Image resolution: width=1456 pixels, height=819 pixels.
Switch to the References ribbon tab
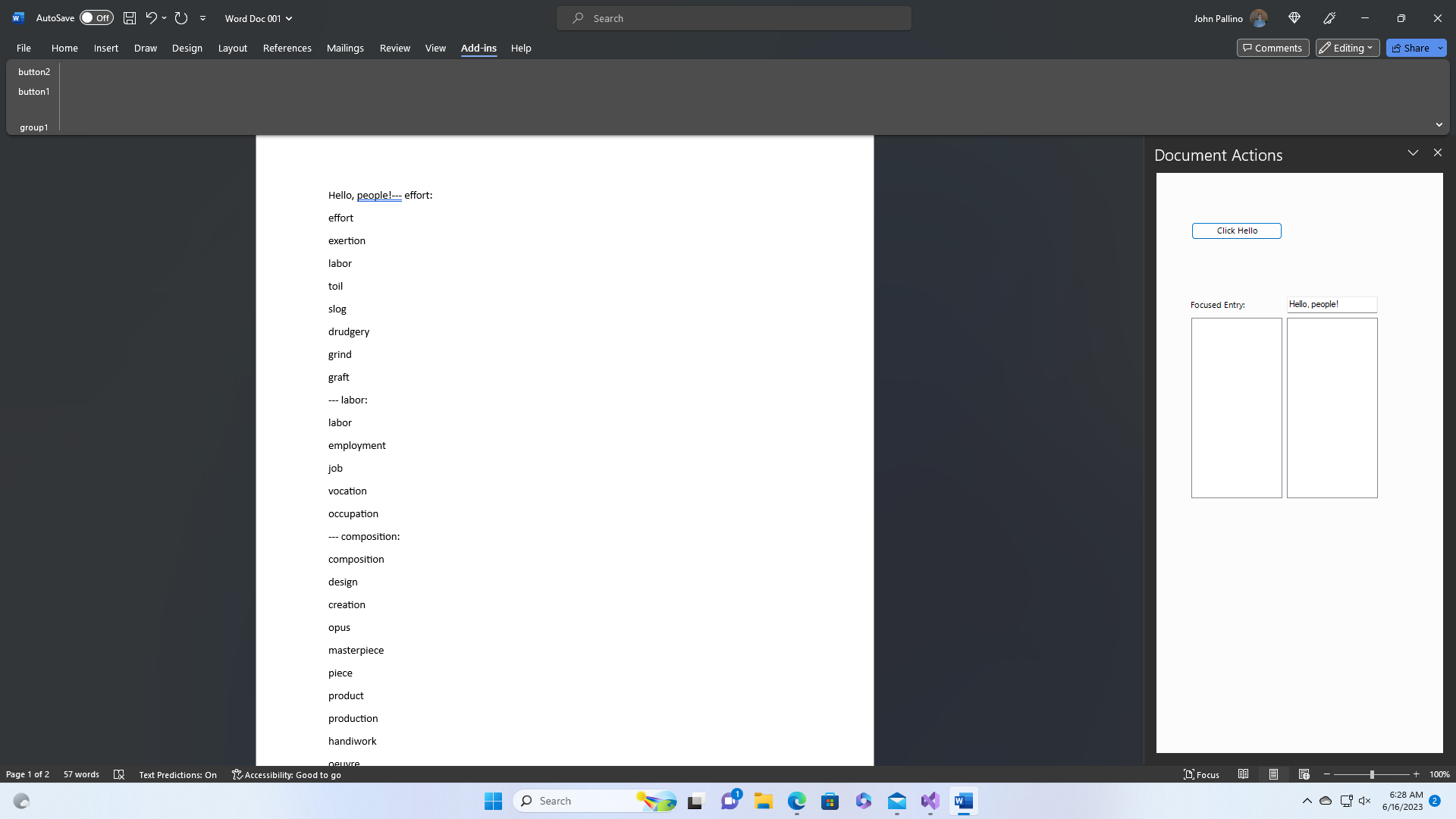287,47
